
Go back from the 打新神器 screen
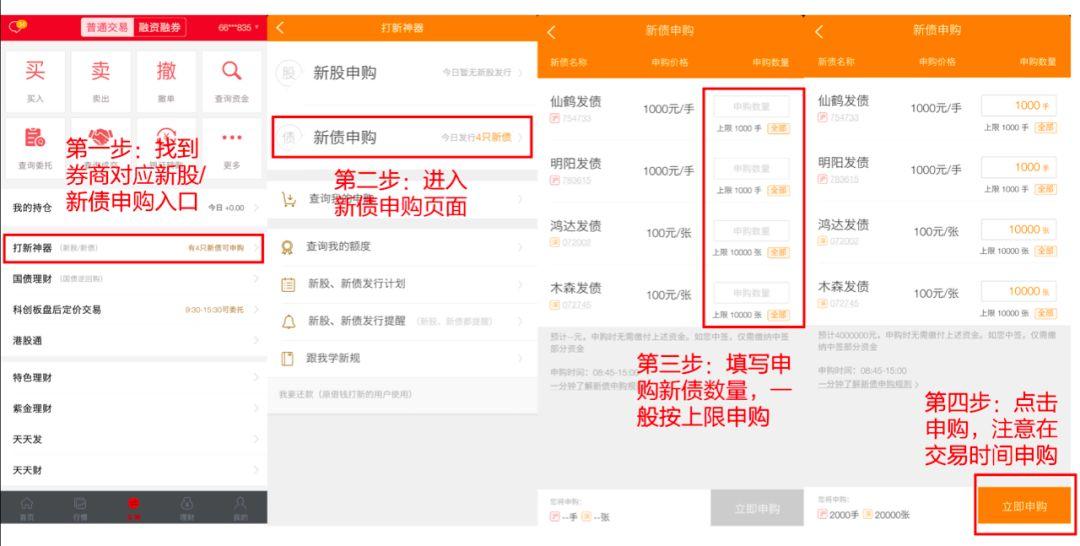point(280,28)
